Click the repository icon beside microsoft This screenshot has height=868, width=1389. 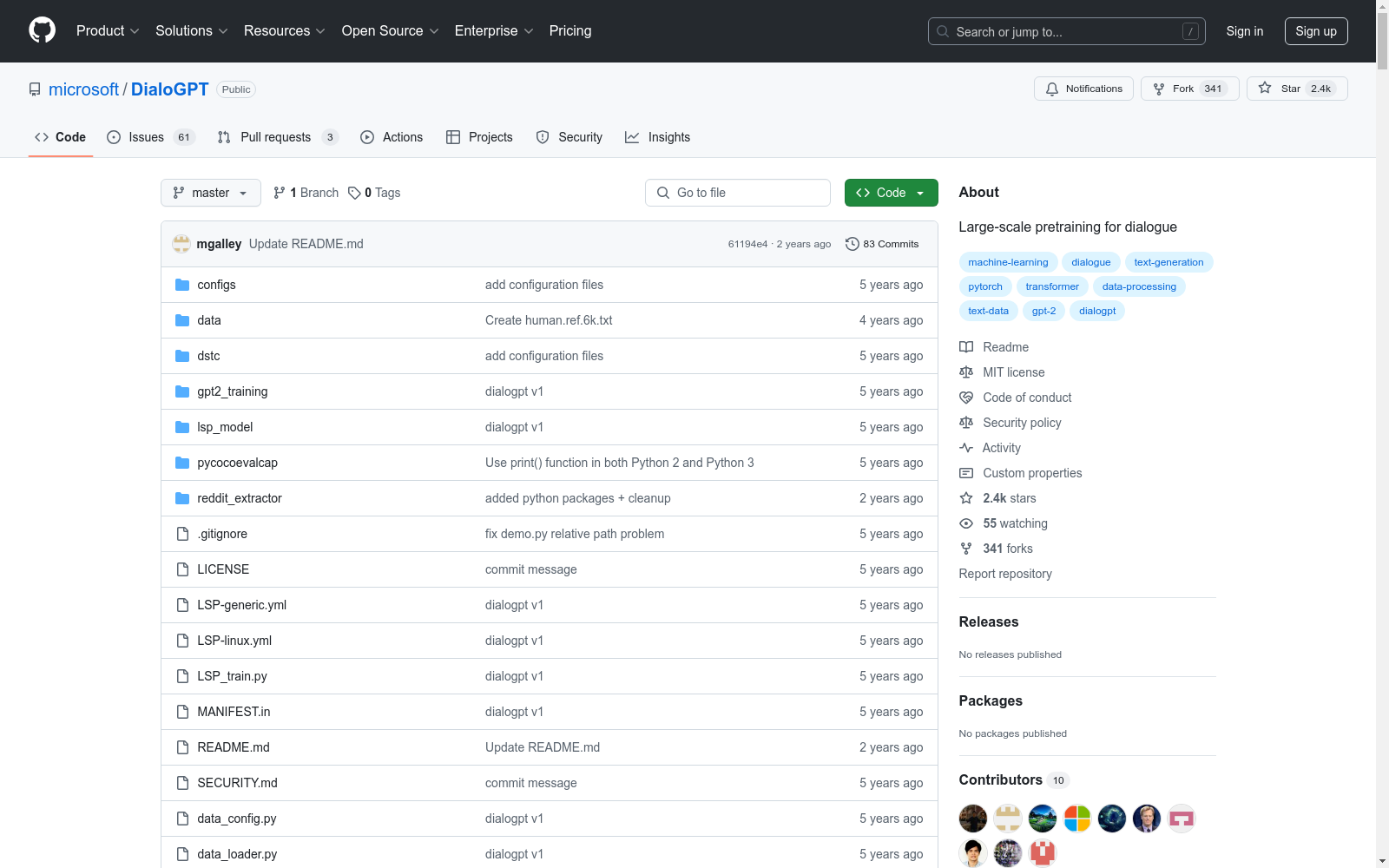[x=35, y=89]
